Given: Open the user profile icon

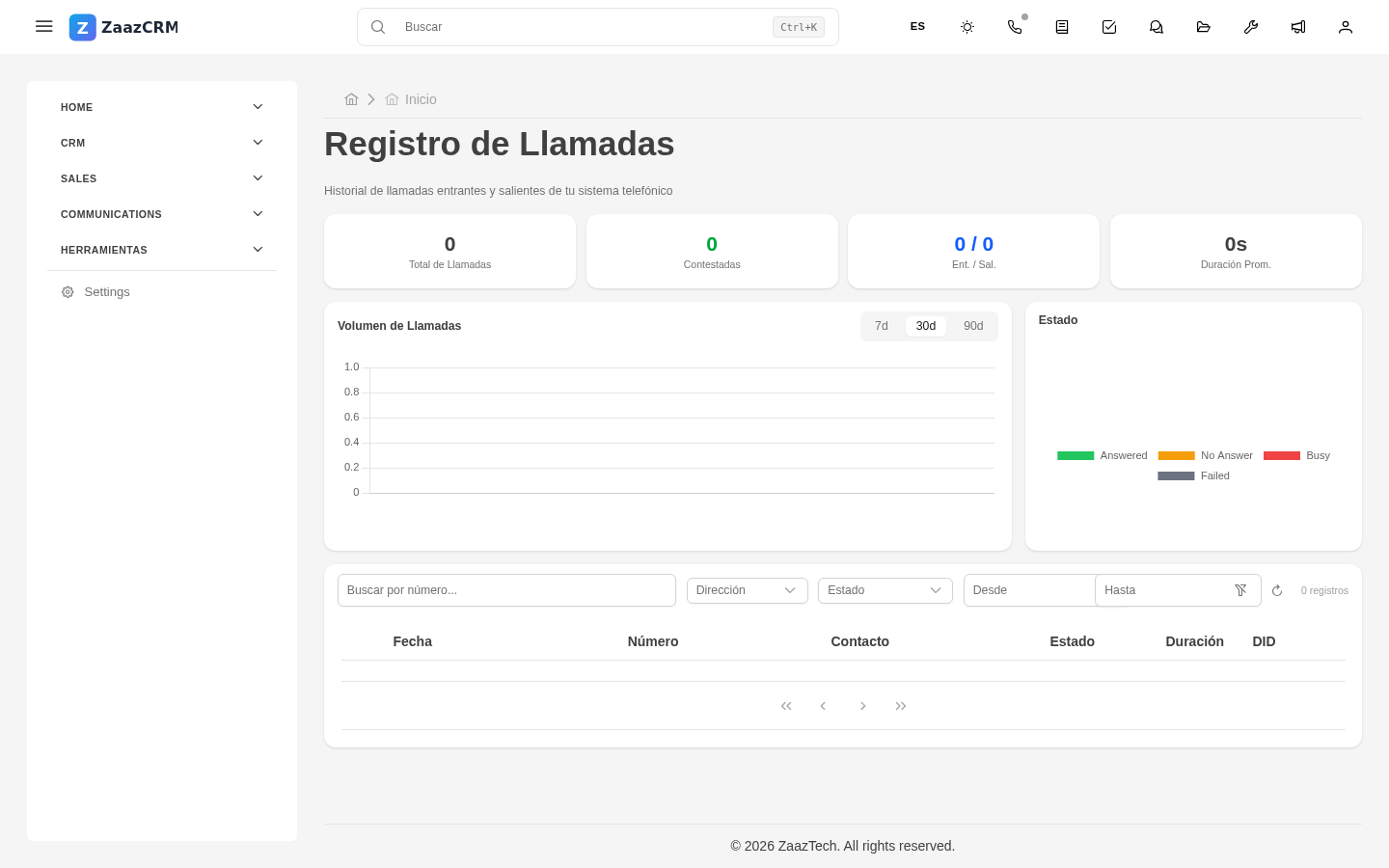Looking at the screenshot, I should pos(1346,27).
